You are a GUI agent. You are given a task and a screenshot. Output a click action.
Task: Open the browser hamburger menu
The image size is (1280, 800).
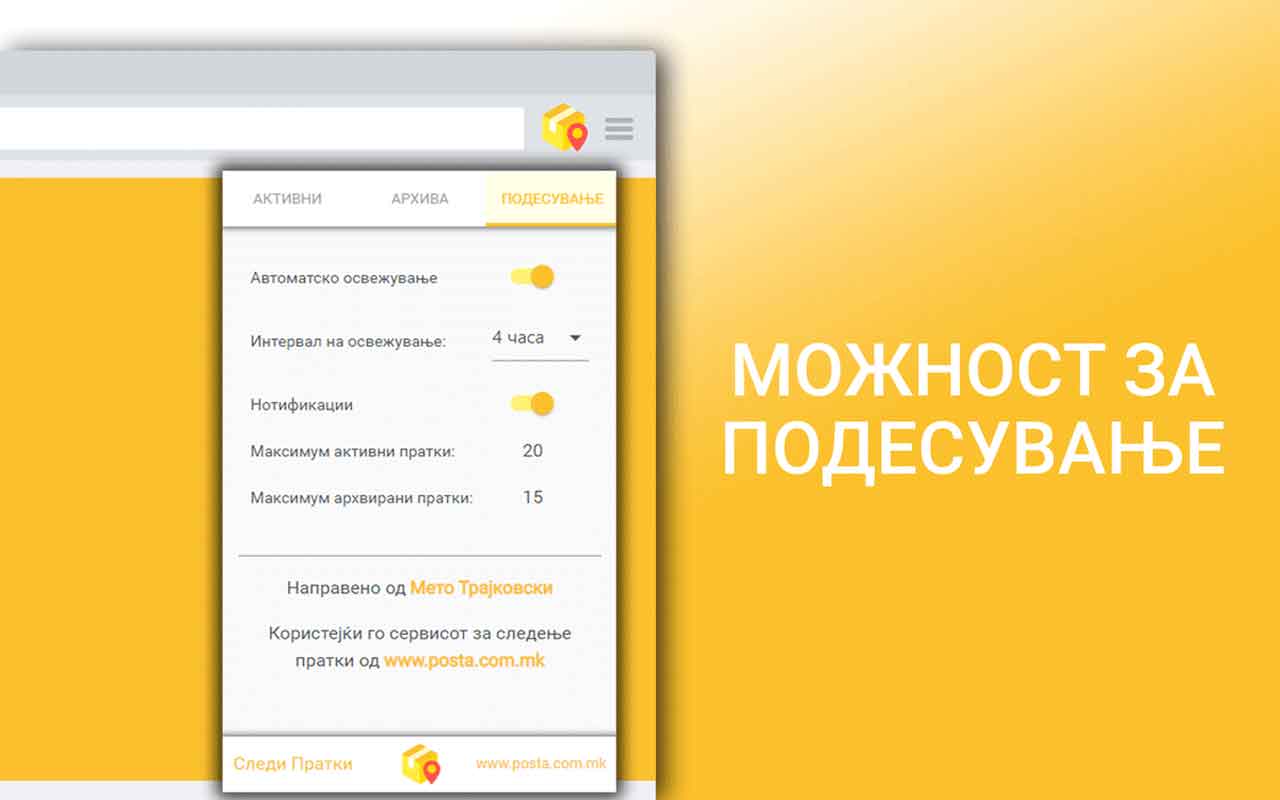point(619,129)
